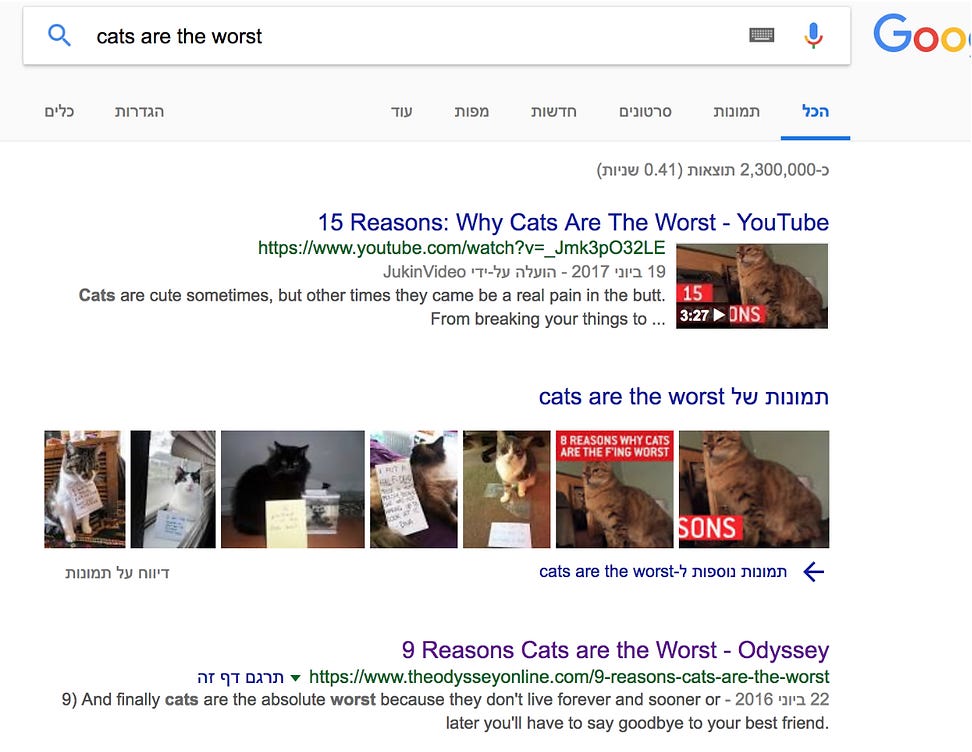The image size is (972, 752).
Task: Open '9 Reasons Cats are the Worst - Odyssey'
Action: click(615, 650)
